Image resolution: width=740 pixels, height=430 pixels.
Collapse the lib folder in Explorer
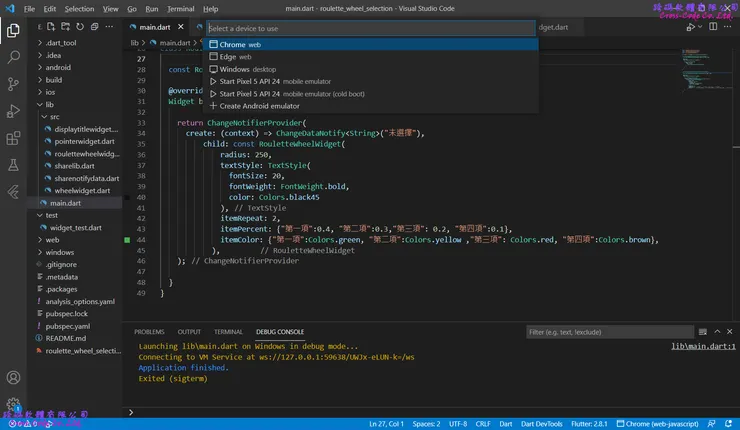pos(49,104)
